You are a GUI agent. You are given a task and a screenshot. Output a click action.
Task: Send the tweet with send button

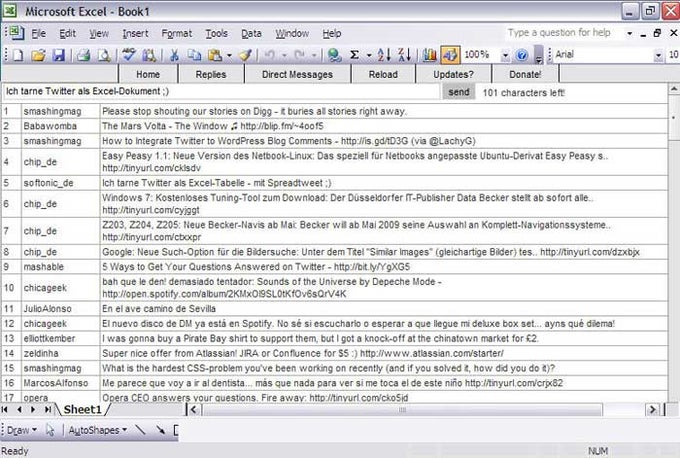click(459, 92)
